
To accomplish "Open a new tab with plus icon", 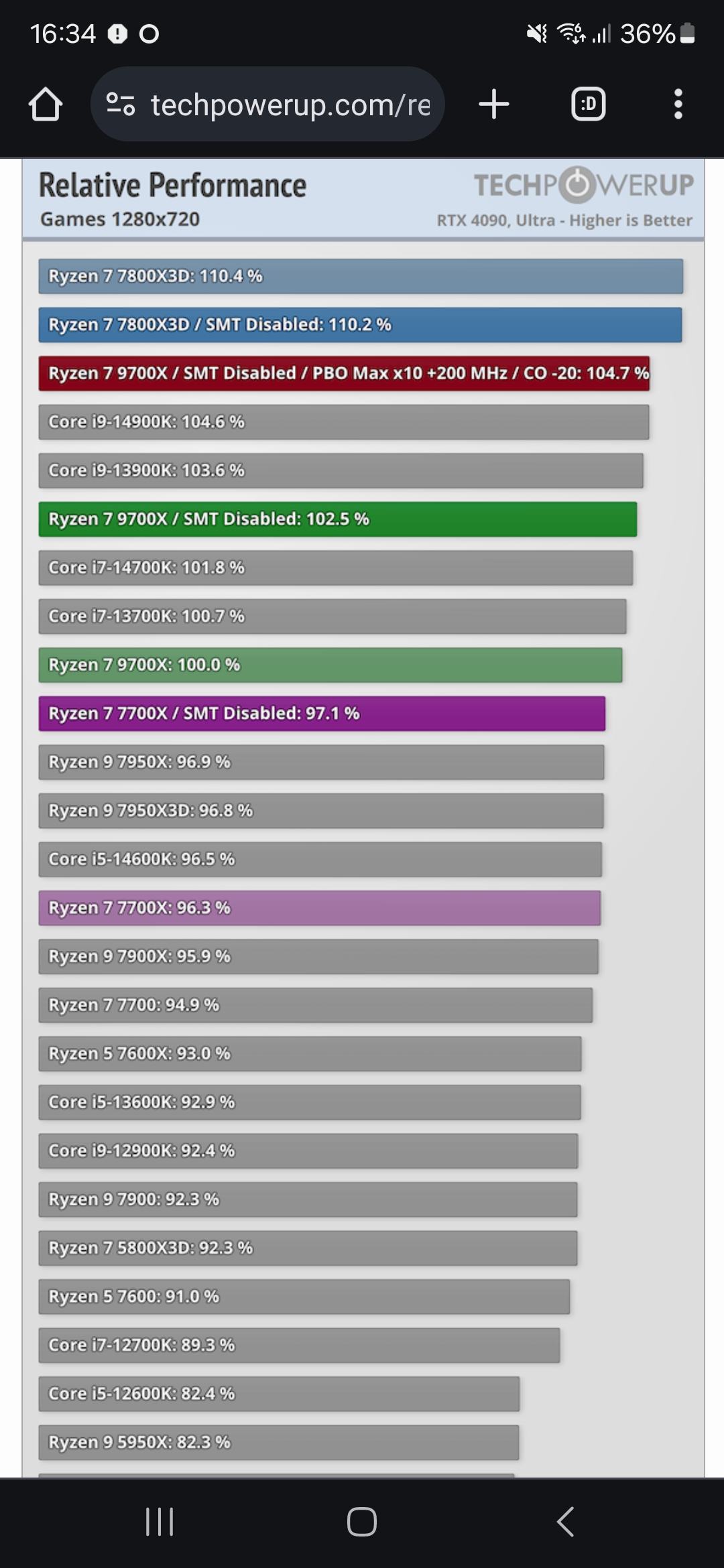I will coord(494,105).
